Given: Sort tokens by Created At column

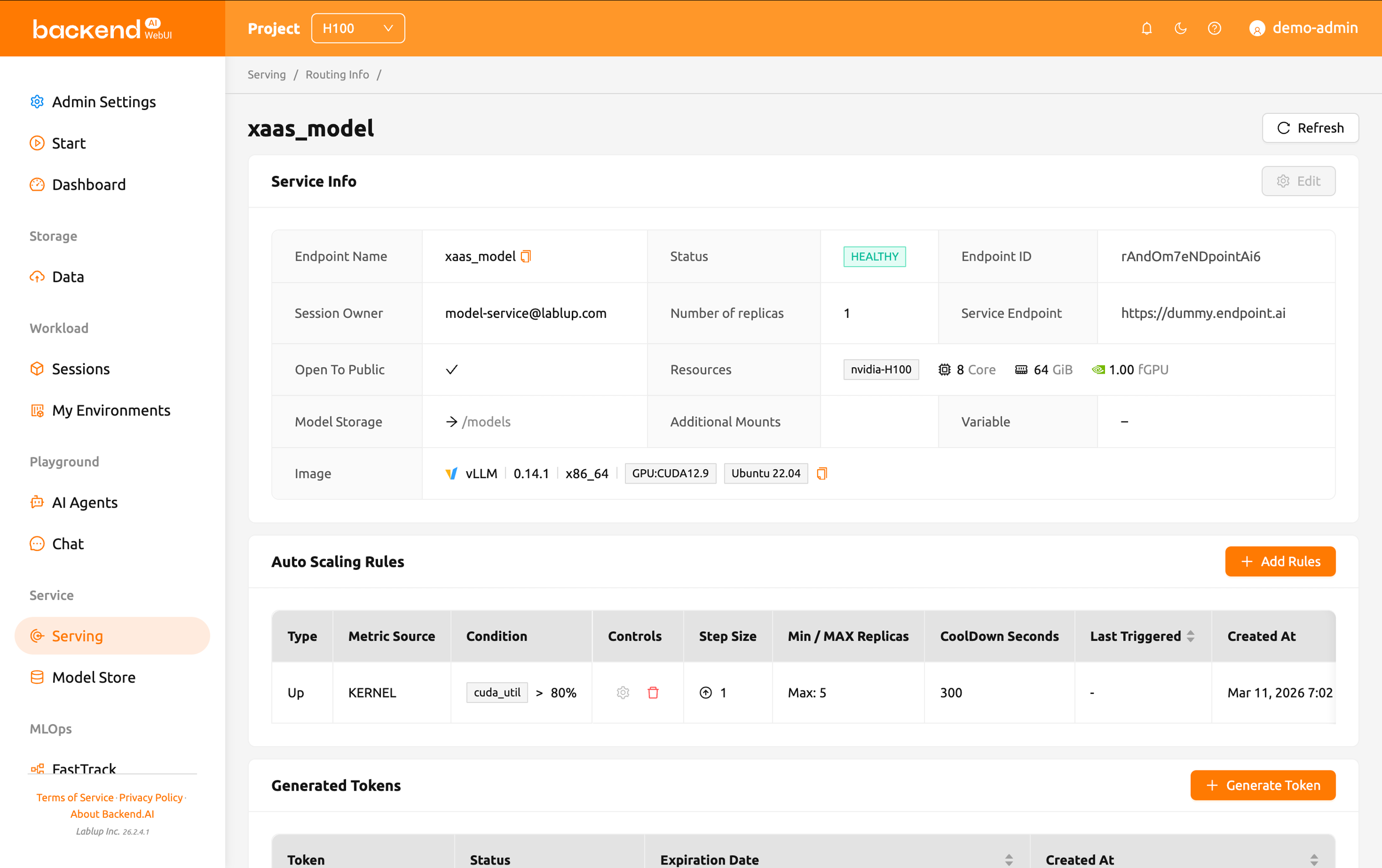Looking at the screenshot, I should [x=1313, y=860].
